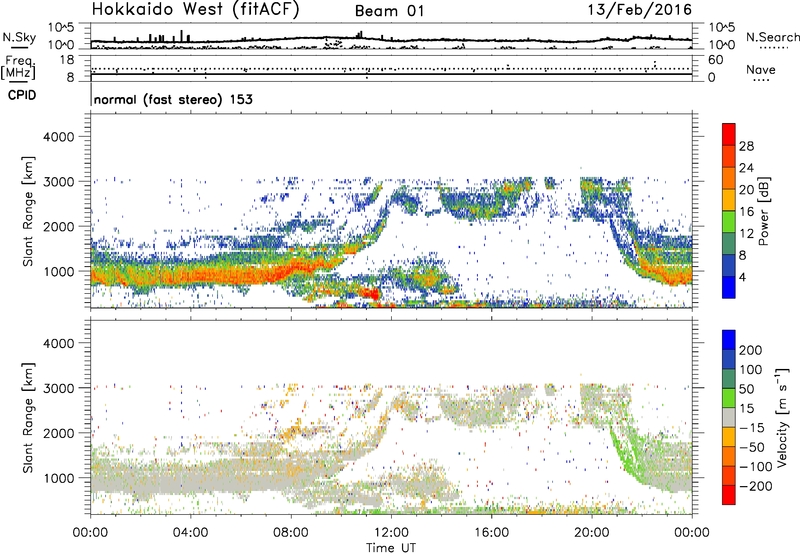This screenshot has width=800, height=554.
Task: Click the '16:00' time tick label
Action: coord(491,533)
